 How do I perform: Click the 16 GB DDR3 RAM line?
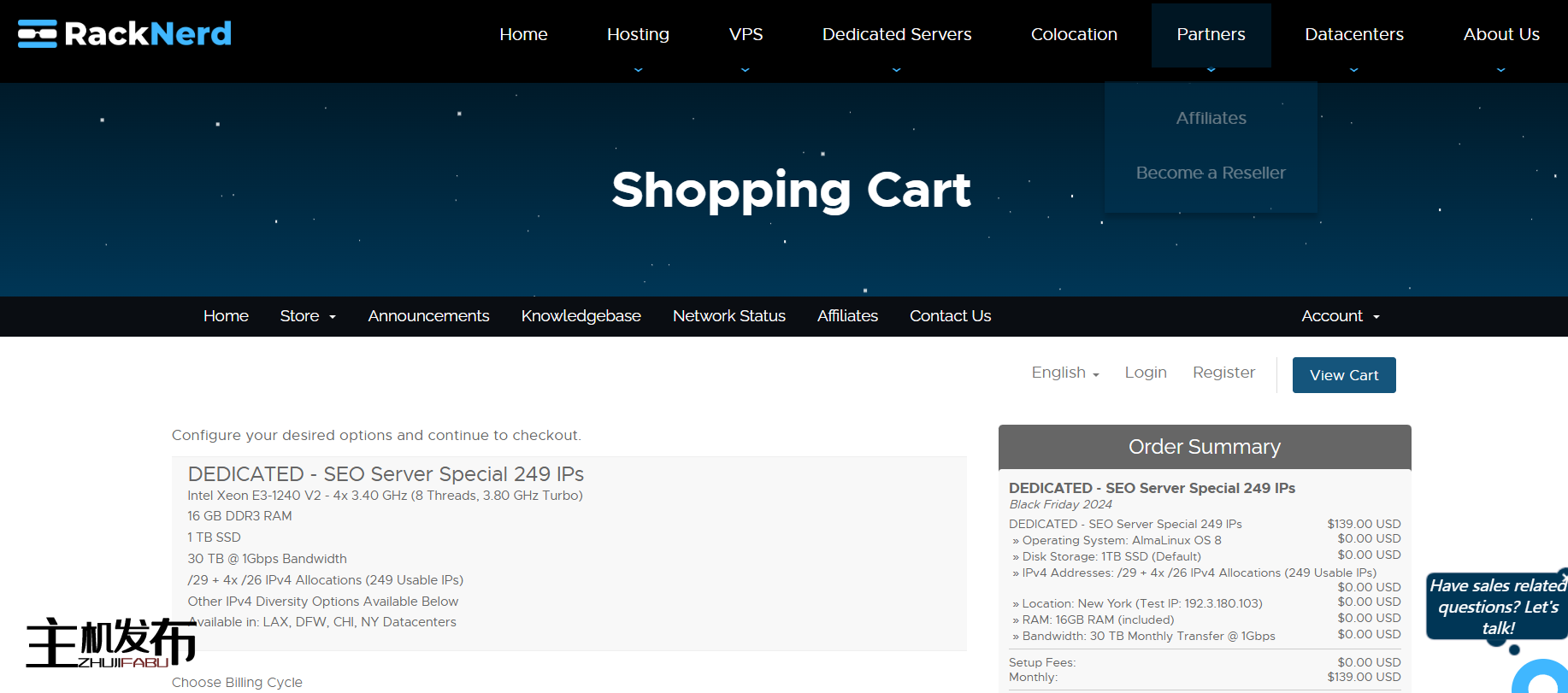pyautogui.click(x=239, y=516)
